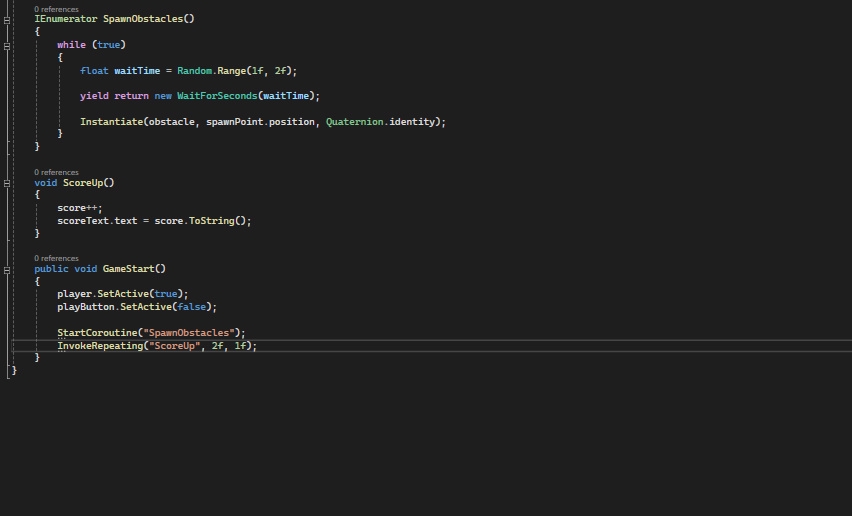Collapse the ScoreUp method outline
This screenshot has width=852, height=516.
[x=7, y=184]
